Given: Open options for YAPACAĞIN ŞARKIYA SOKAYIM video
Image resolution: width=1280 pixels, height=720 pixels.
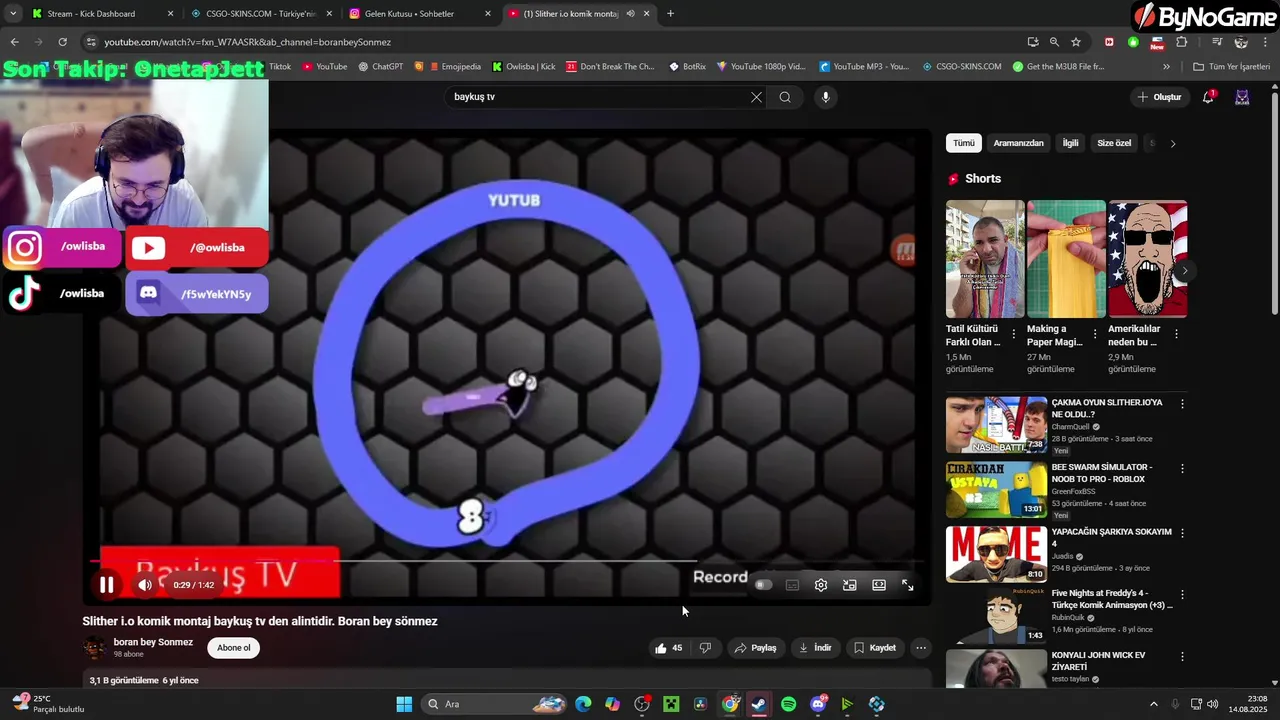Looking at the screenshot, I should [x=1182, y=533].
